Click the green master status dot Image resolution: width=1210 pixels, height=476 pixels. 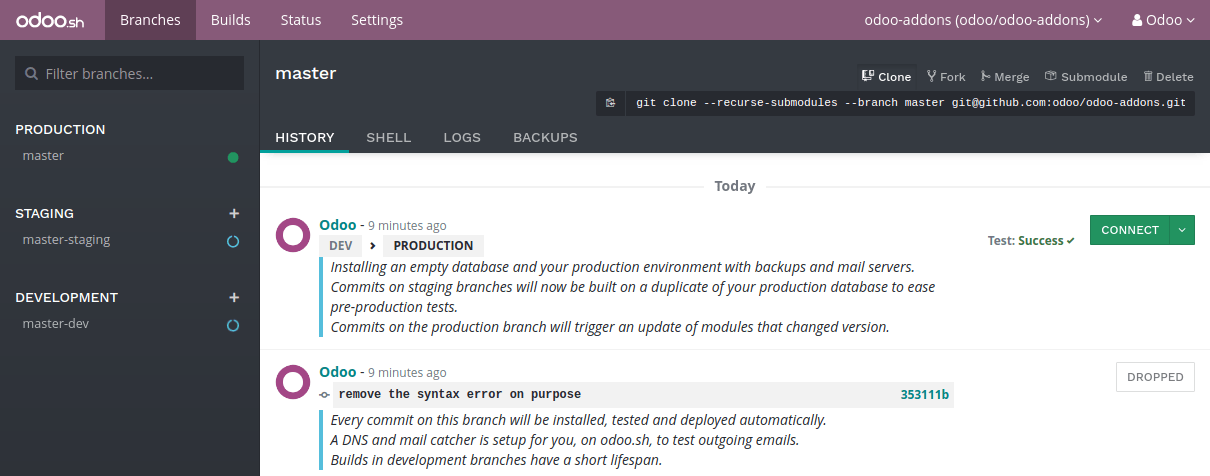click(x=233, y=157)
